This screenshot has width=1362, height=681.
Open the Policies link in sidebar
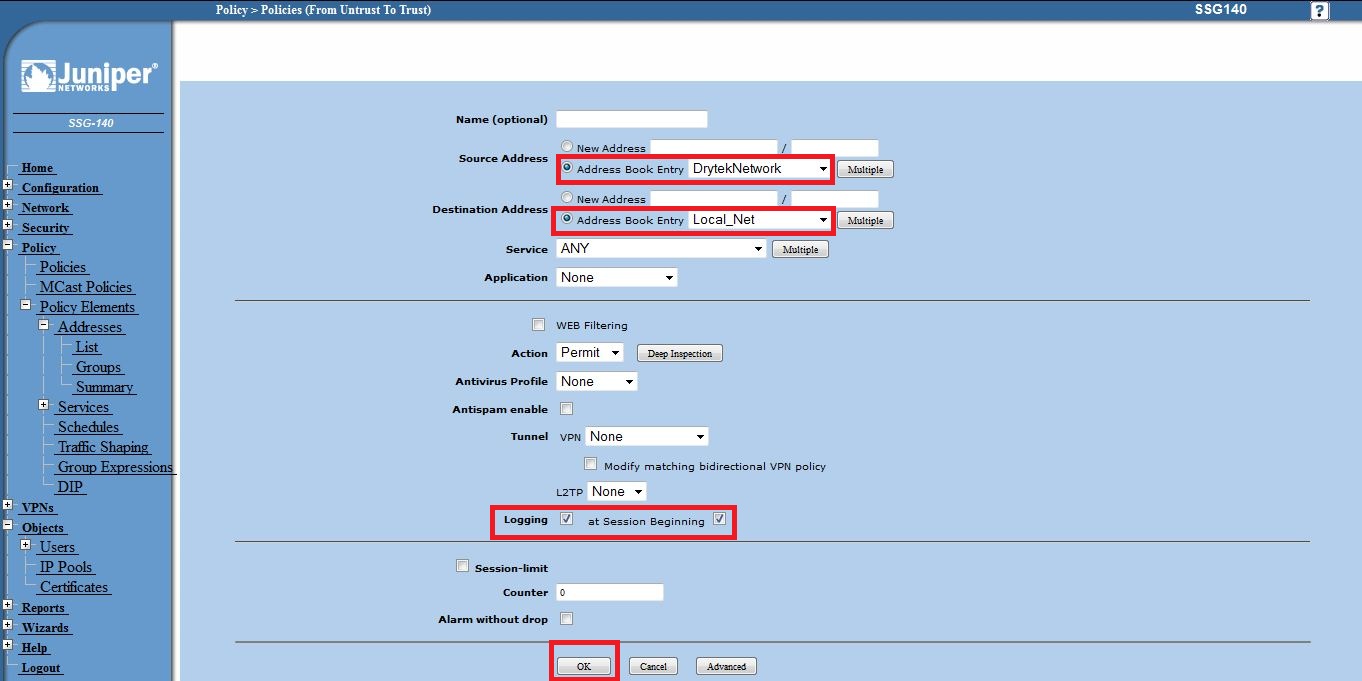pos(63,267)
